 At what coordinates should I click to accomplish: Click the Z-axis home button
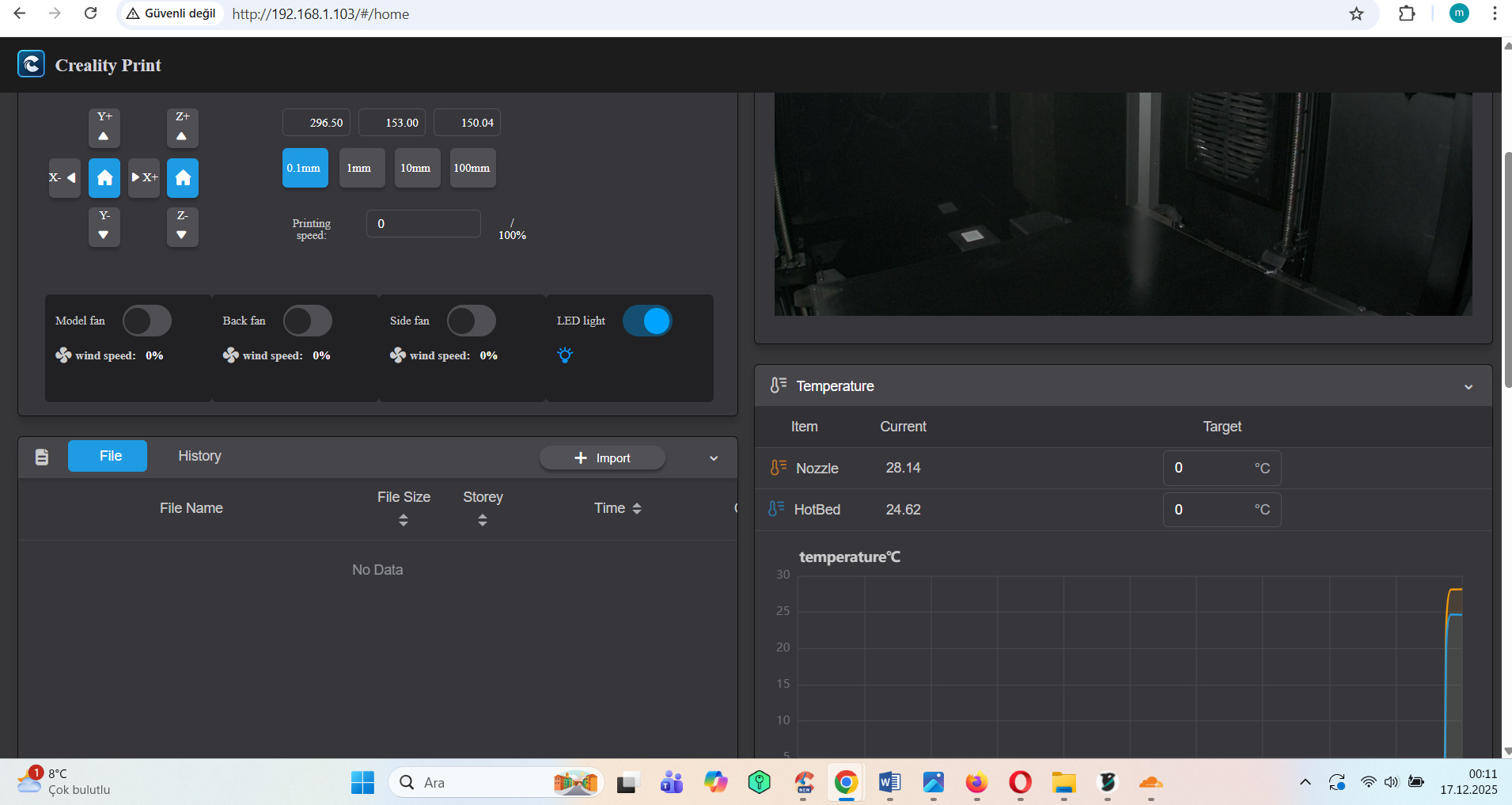tap(183, 177)
